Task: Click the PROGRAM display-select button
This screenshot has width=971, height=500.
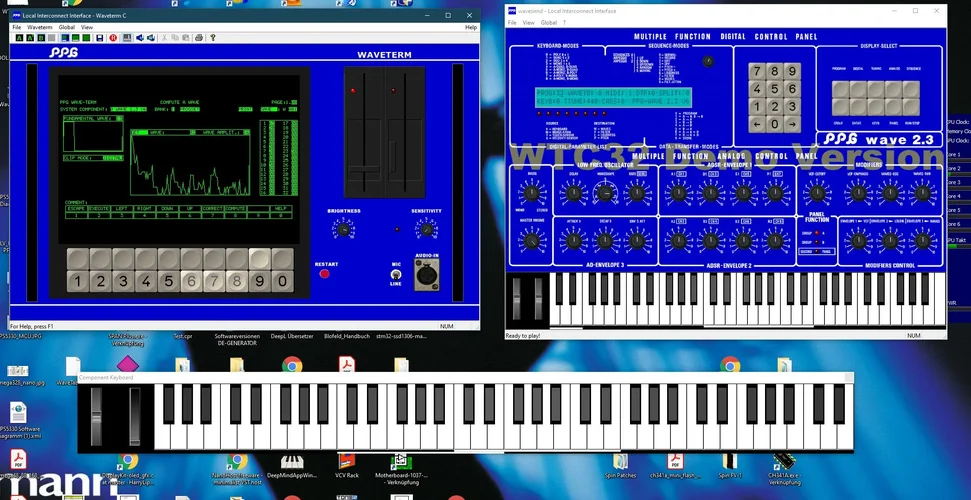Action: point(840,90)
